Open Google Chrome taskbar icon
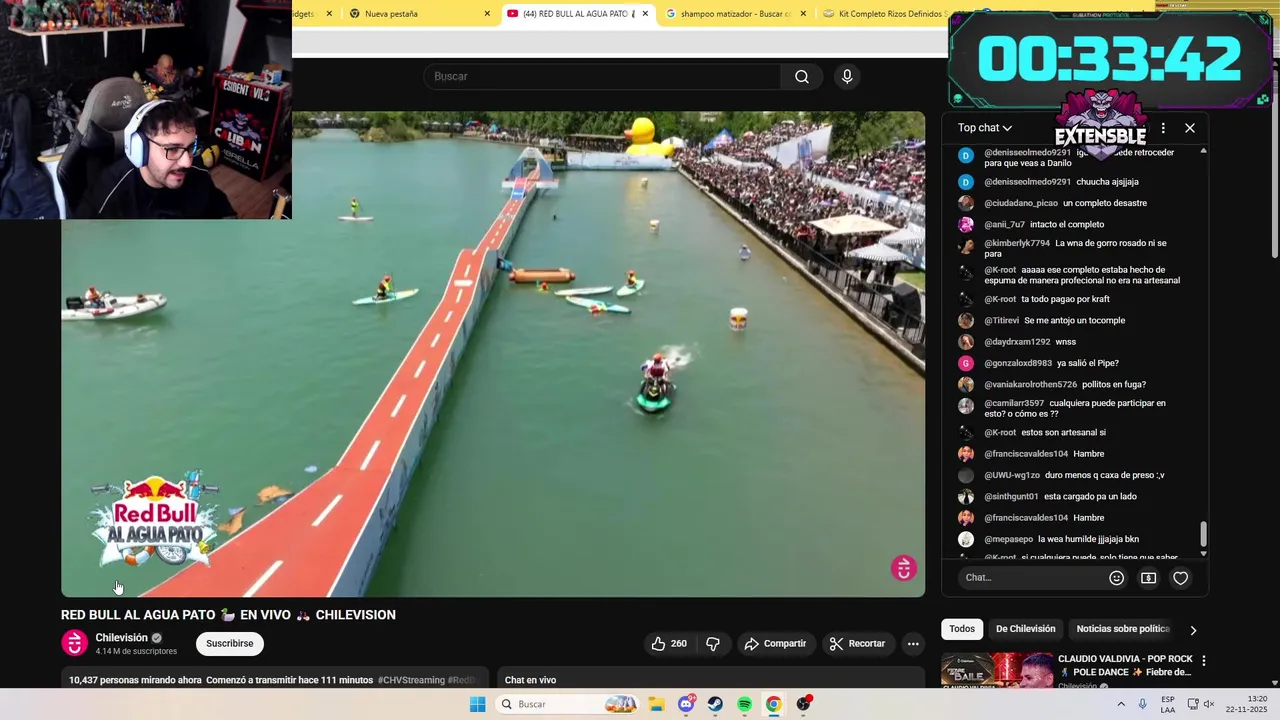1280x720 pixels. (x=773, y=704)
